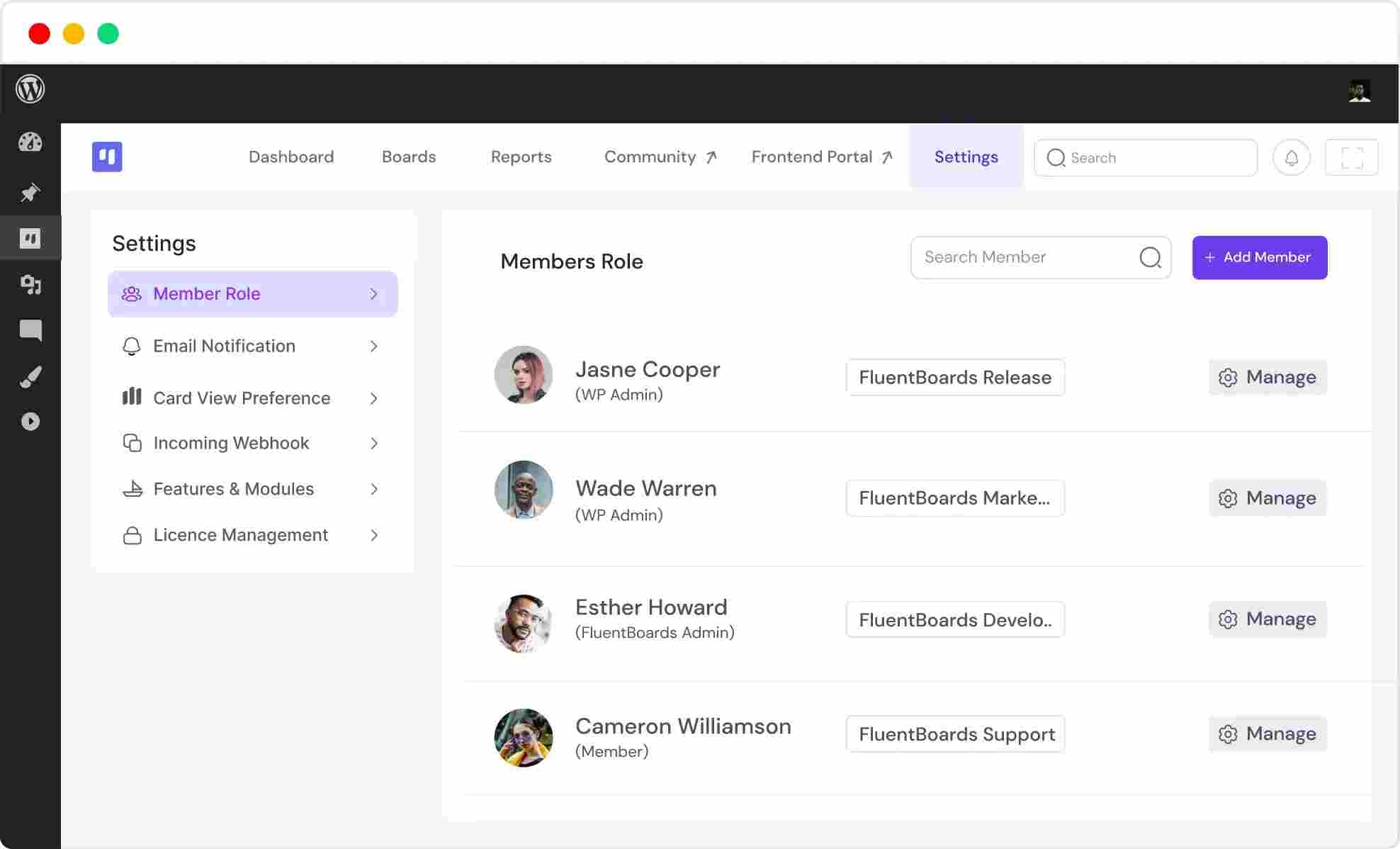This screenshot has height=849, width=1400.
Task: Open the media library icon in sidebar
Action: click(x=30, y=284)
